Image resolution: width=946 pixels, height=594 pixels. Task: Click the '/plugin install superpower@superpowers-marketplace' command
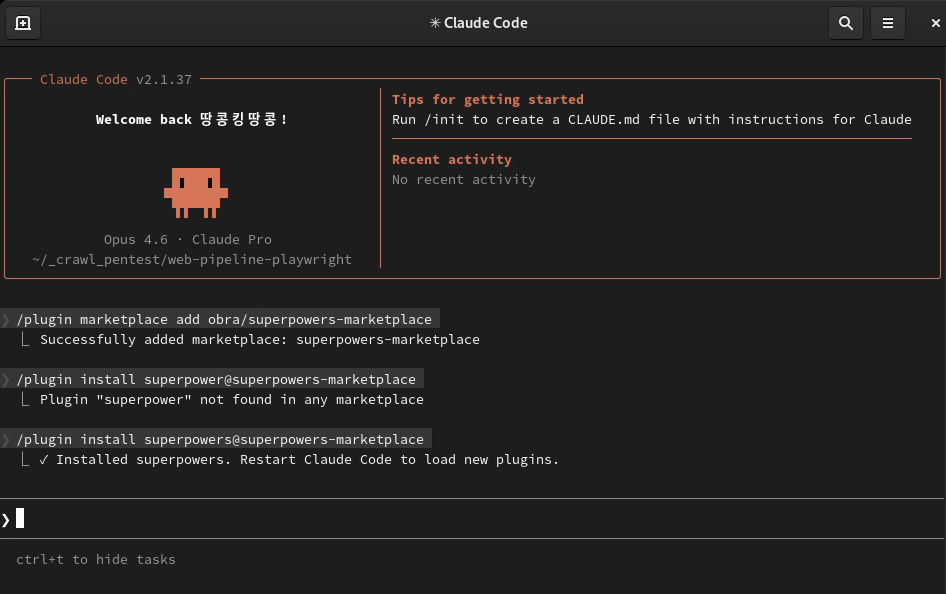pos(216,379)
